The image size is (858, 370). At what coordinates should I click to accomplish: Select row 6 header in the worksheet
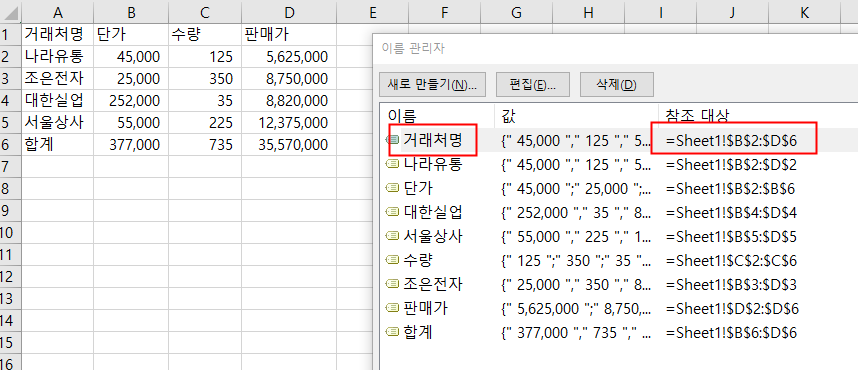point(10,144)
